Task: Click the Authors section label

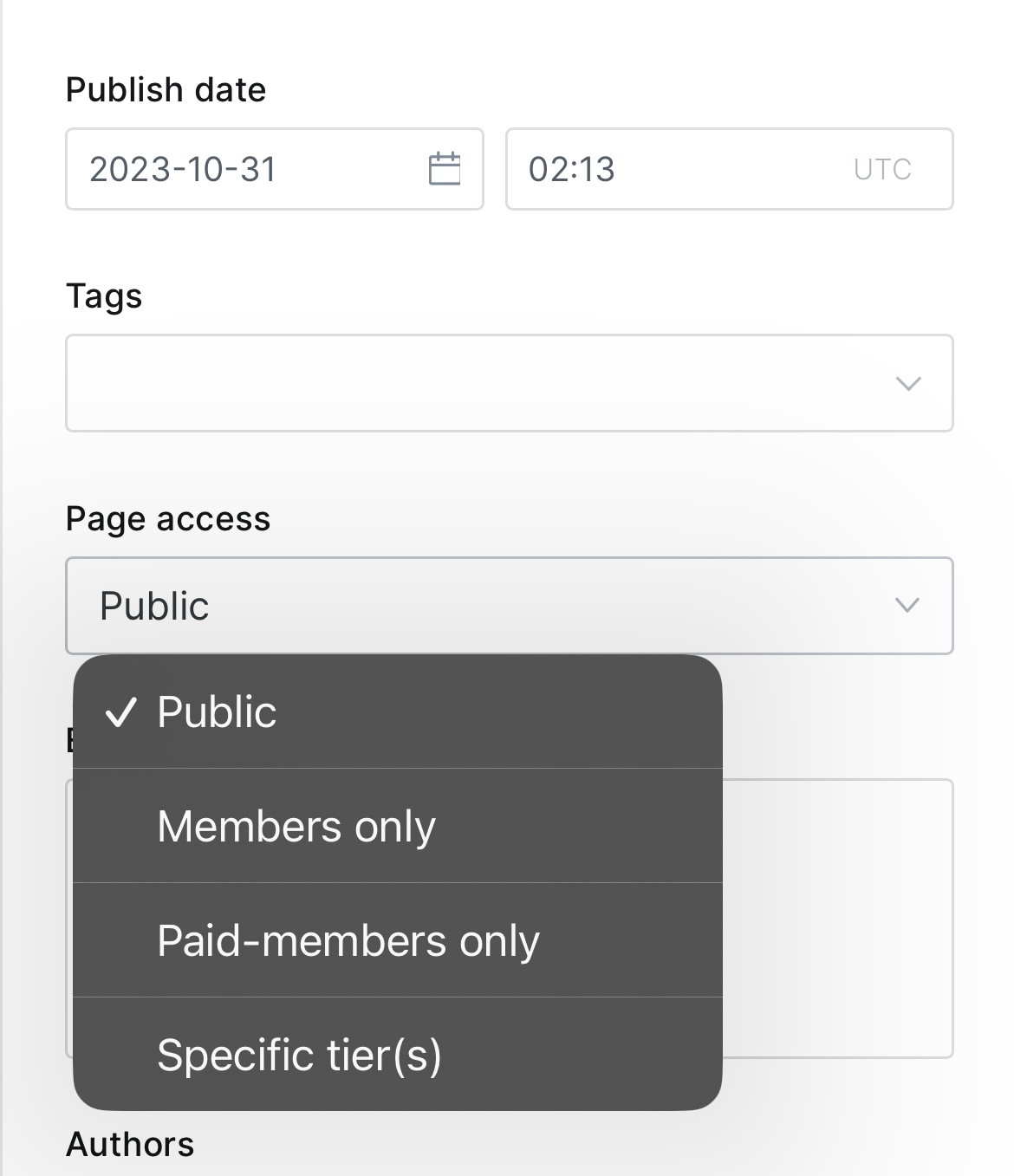Action: (x=130, y=1144)
